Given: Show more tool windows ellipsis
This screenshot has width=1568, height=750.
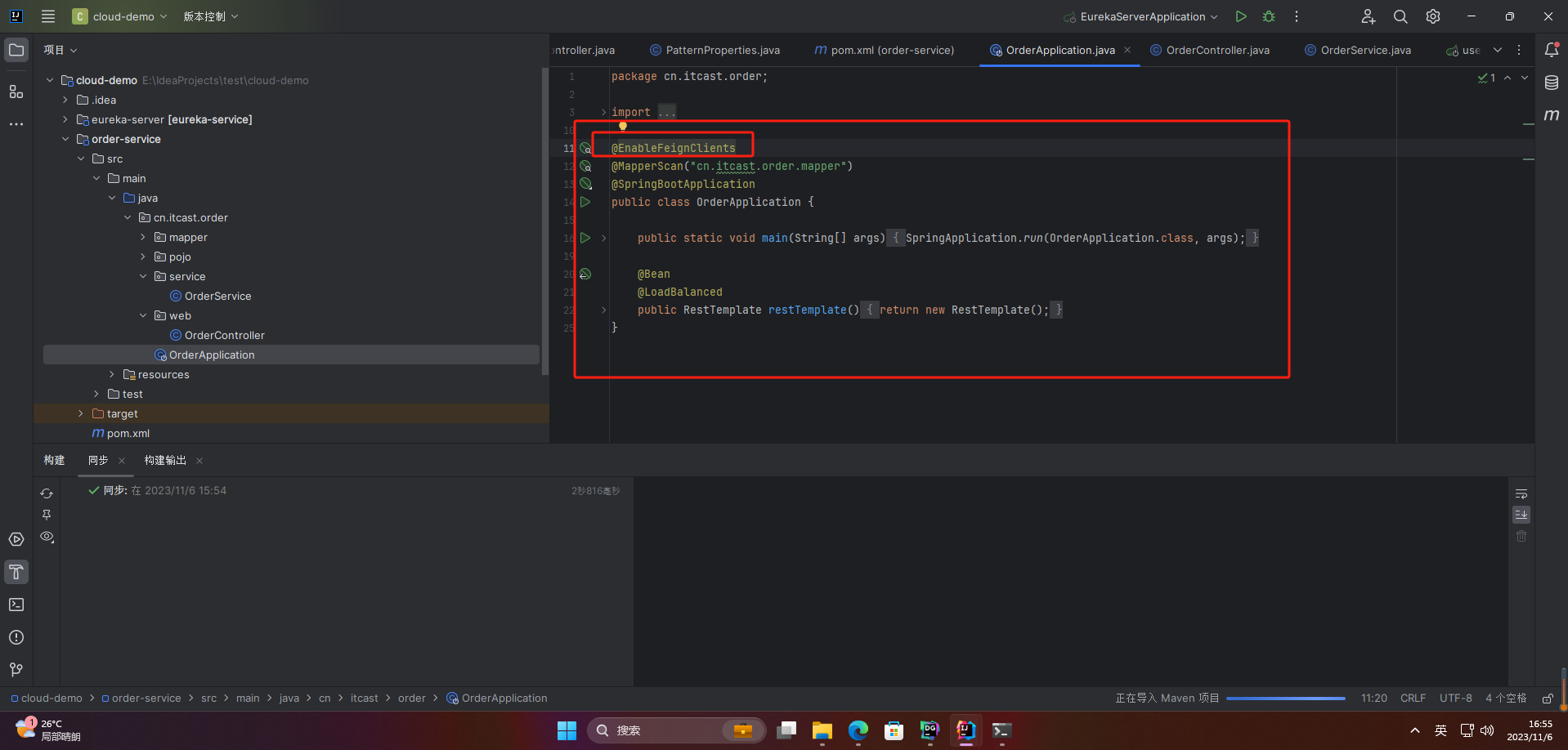Looking at the screenshot, I should coord(16,124).
